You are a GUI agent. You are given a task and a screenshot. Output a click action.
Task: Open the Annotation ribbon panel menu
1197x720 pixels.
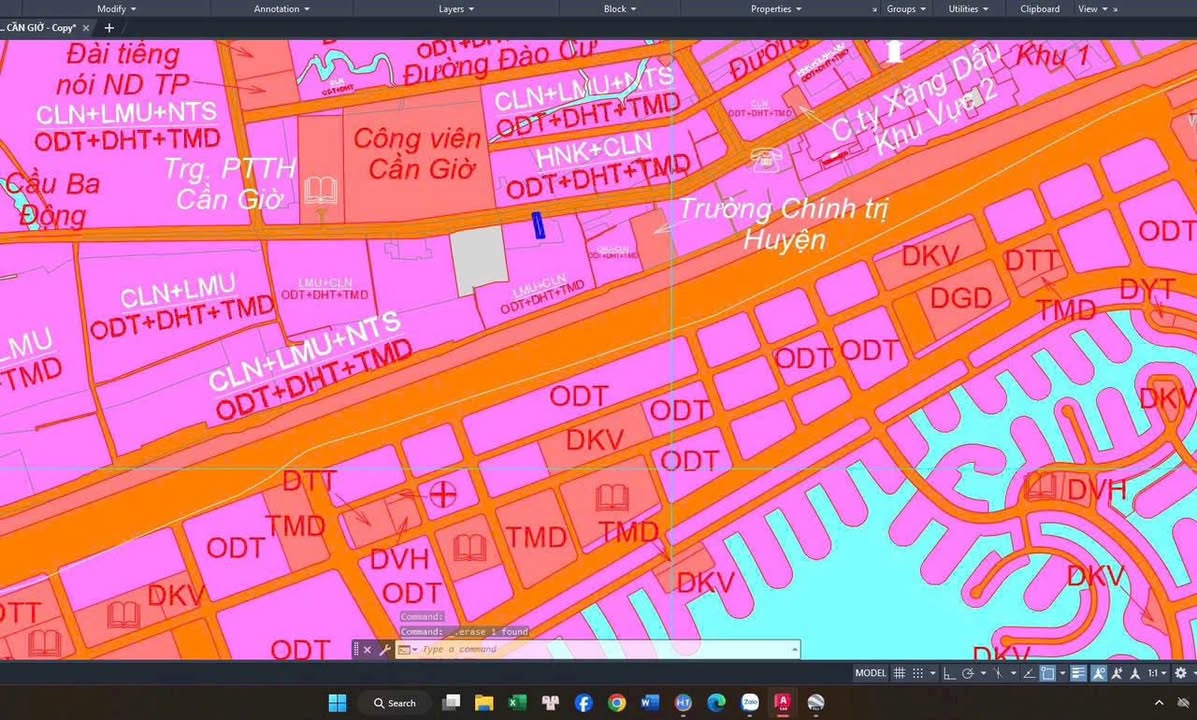point(282,9)
